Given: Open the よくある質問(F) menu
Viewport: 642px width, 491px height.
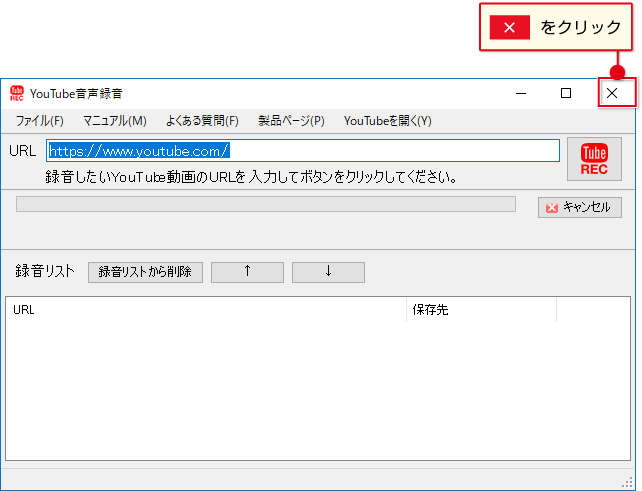Looking at the screenshot, I should click(202, 121).
